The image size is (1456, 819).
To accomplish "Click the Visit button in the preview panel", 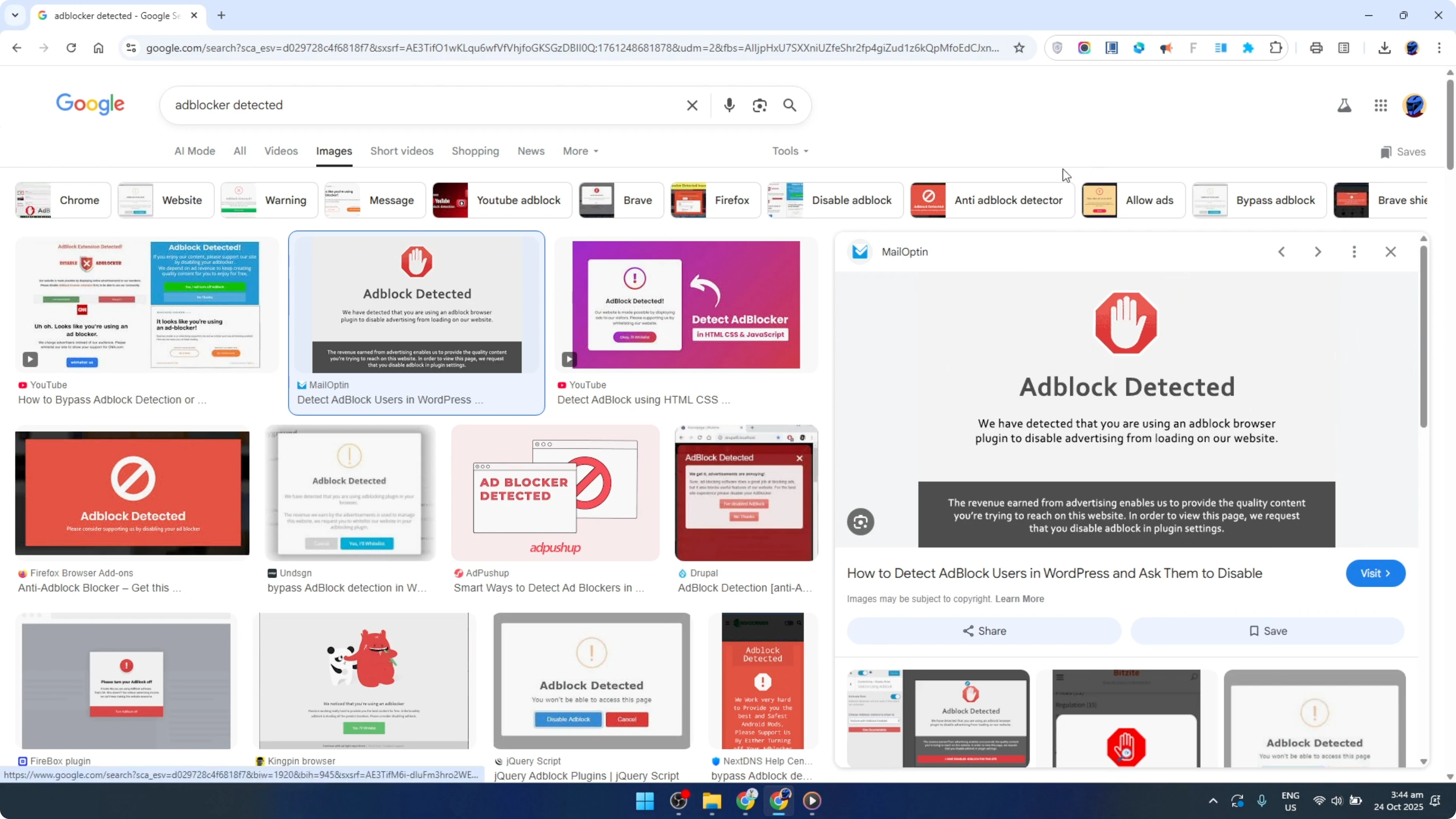I will (1376, 573).
